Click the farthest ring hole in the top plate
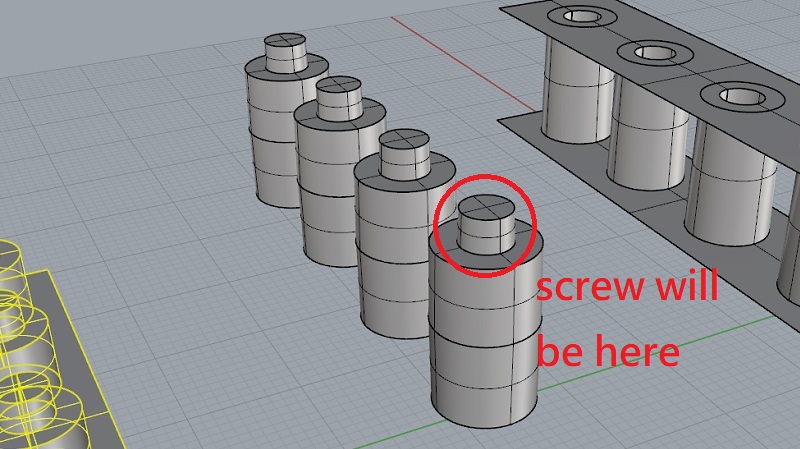800x449 pixels. point(582,16)
